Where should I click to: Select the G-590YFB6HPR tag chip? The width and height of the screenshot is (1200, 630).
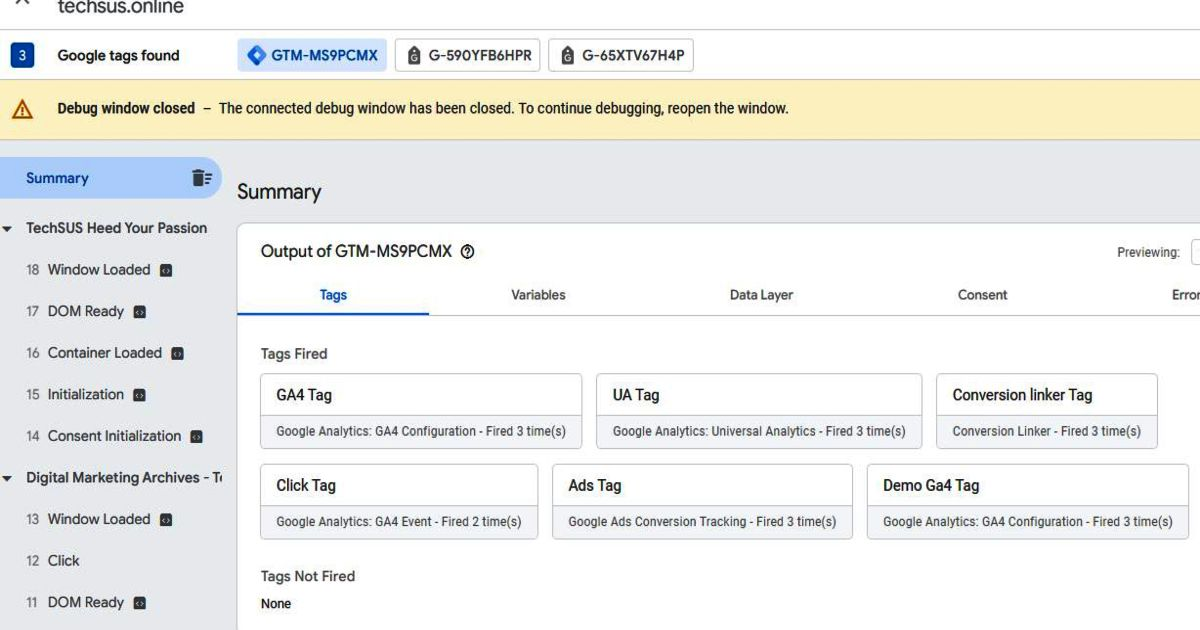point(468,56)
